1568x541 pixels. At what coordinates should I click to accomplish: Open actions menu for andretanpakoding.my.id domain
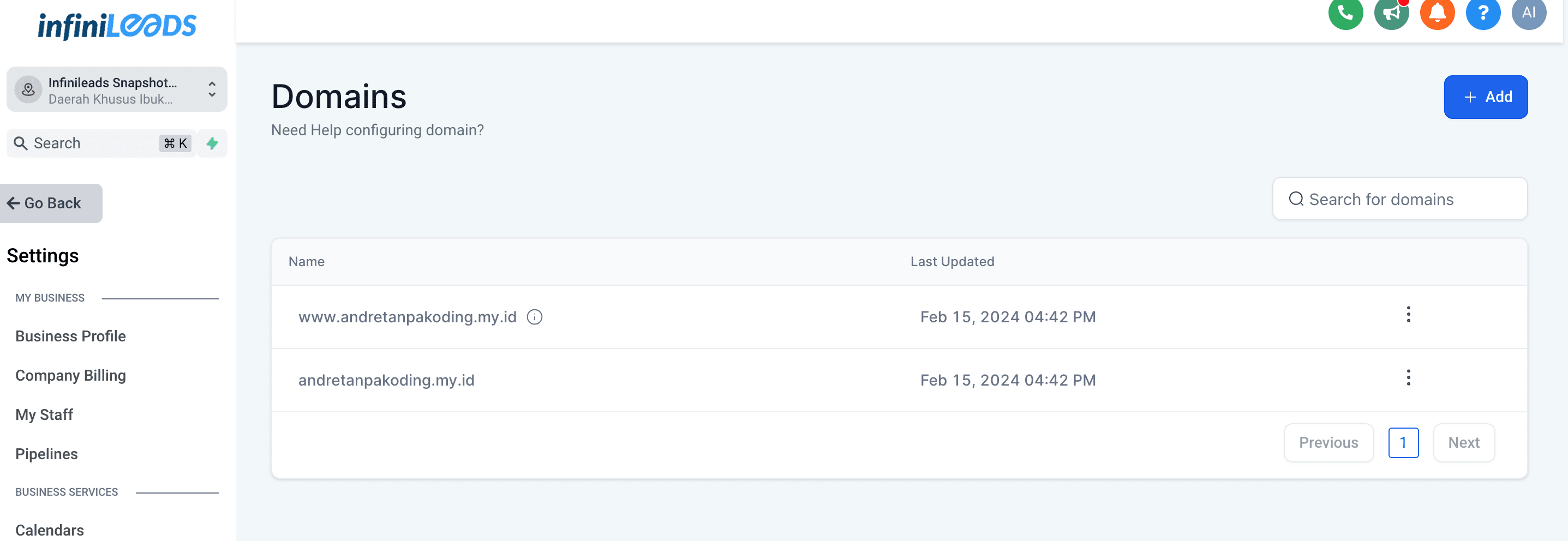1409,377
